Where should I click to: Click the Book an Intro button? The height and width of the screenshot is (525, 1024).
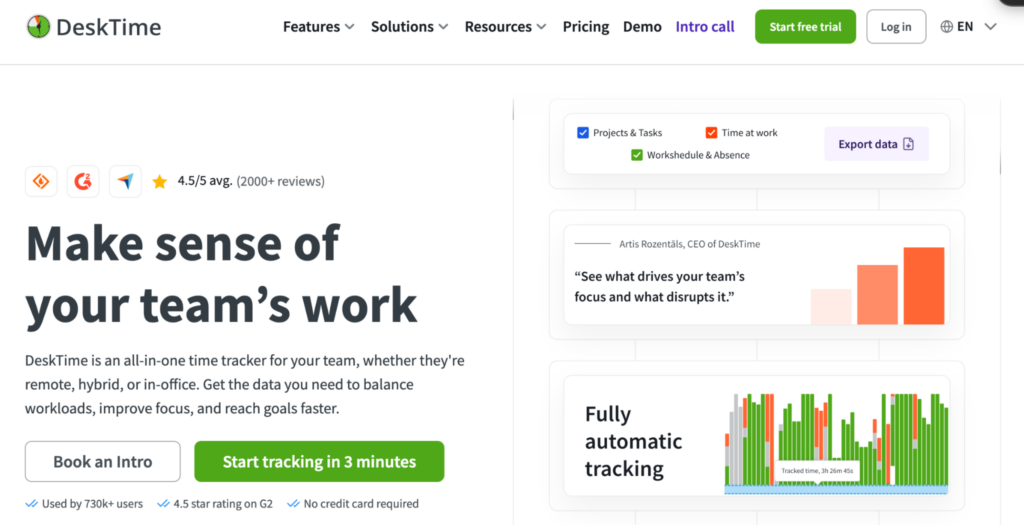point(103,462)
